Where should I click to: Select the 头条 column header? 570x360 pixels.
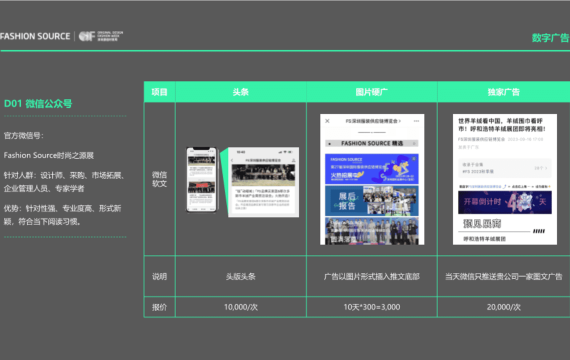(x=241, y=92)
